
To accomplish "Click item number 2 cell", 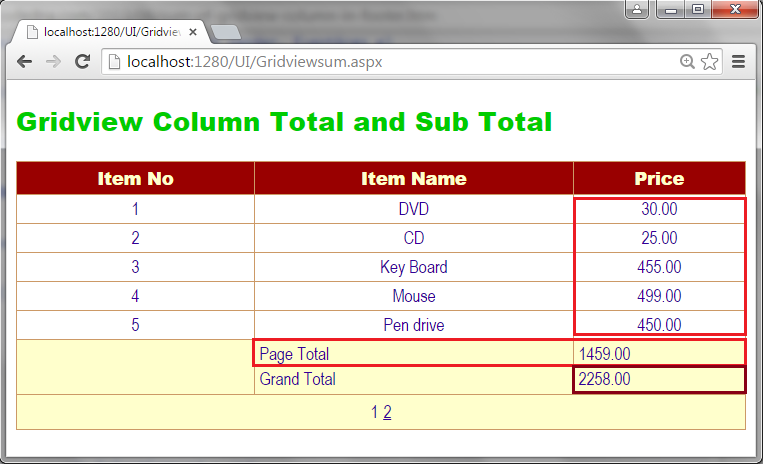I will pos(135,238).
